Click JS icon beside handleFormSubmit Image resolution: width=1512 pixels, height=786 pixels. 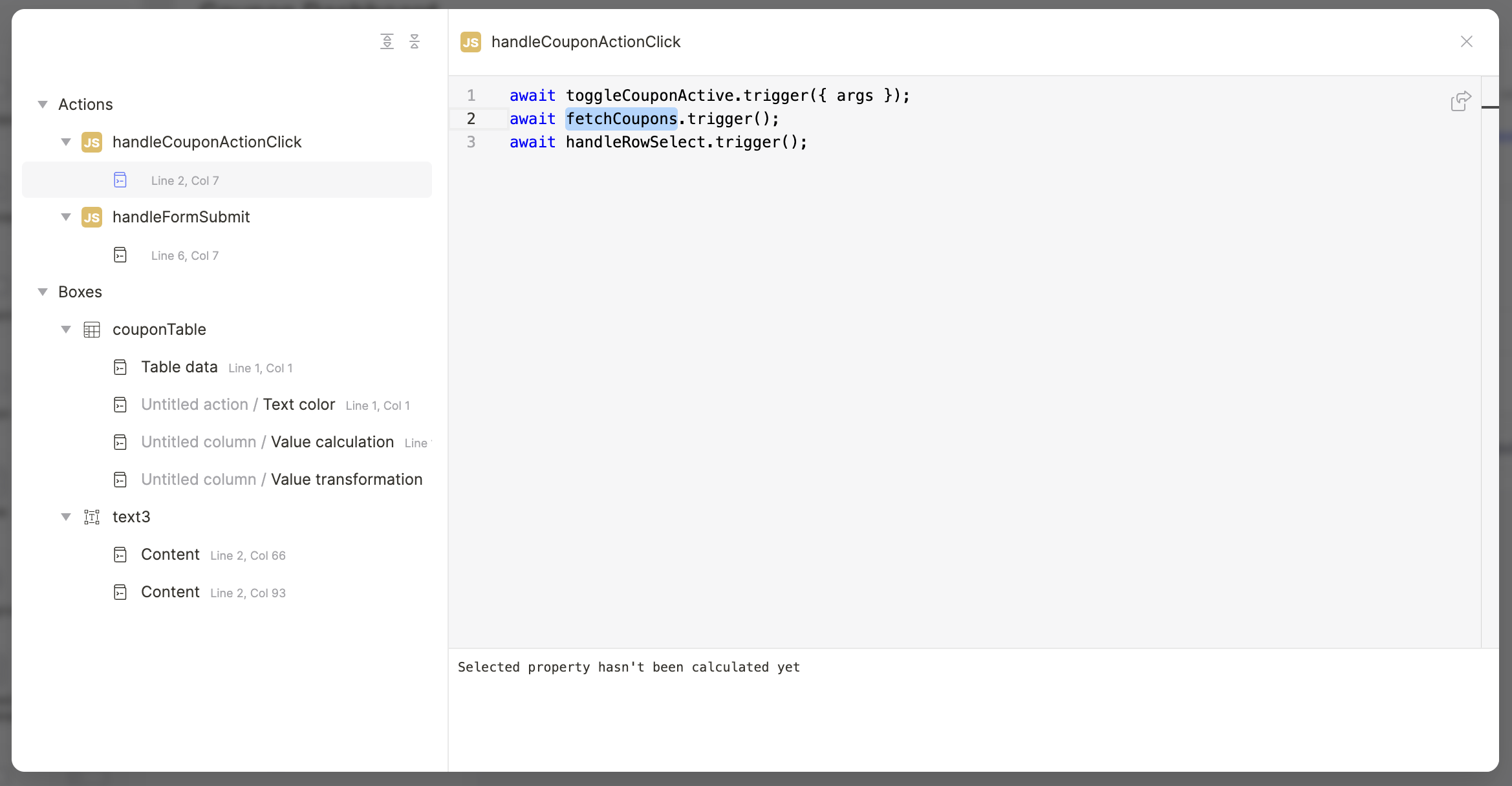pos(92,217)
